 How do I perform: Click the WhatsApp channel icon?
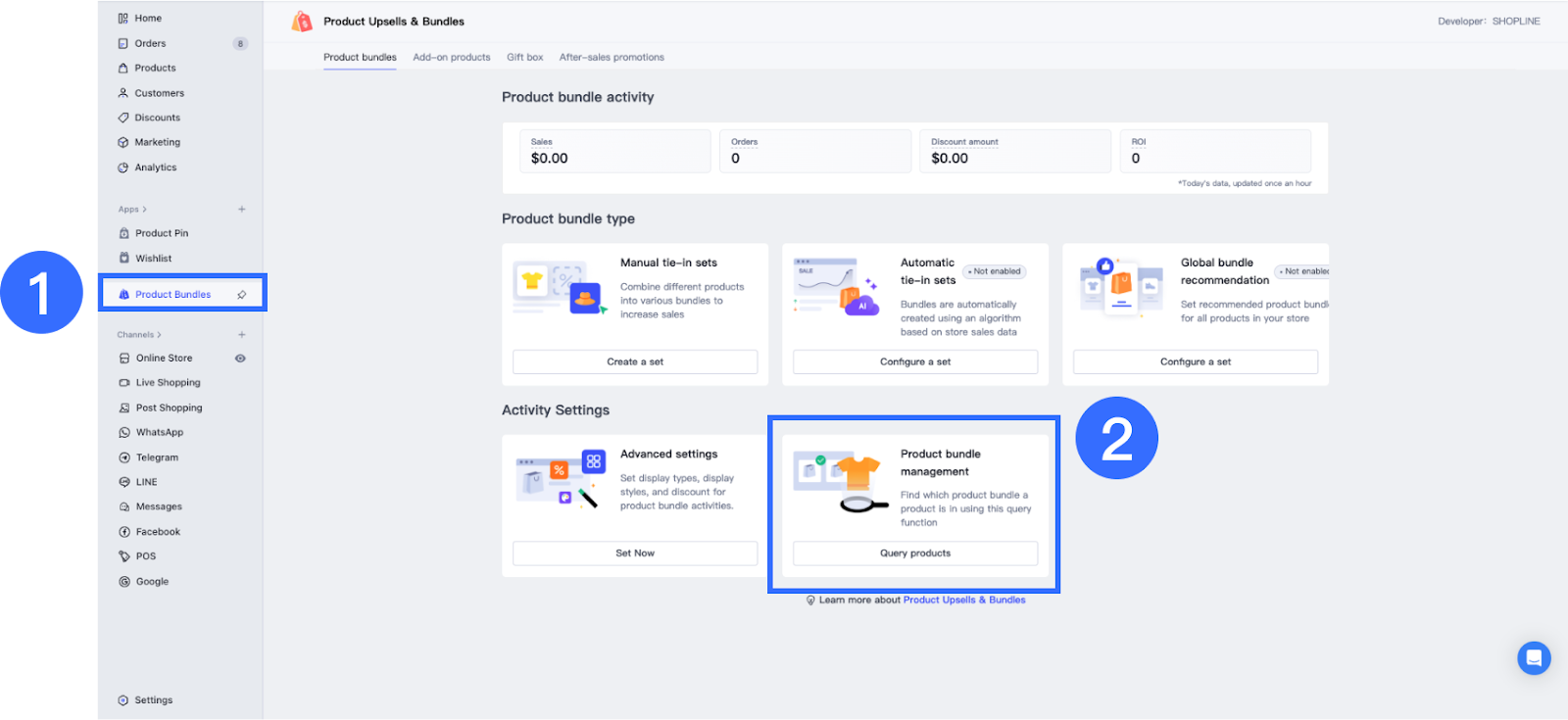124,432
